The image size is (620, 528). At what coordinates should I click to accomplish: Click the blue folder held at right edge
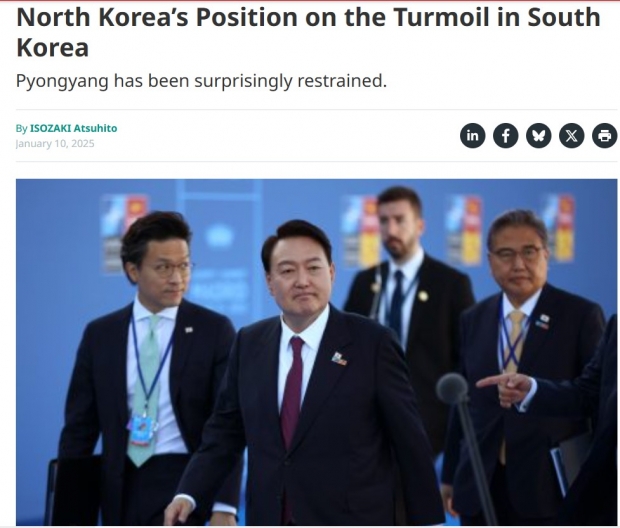pyautogui.click(x=559, y=472)
